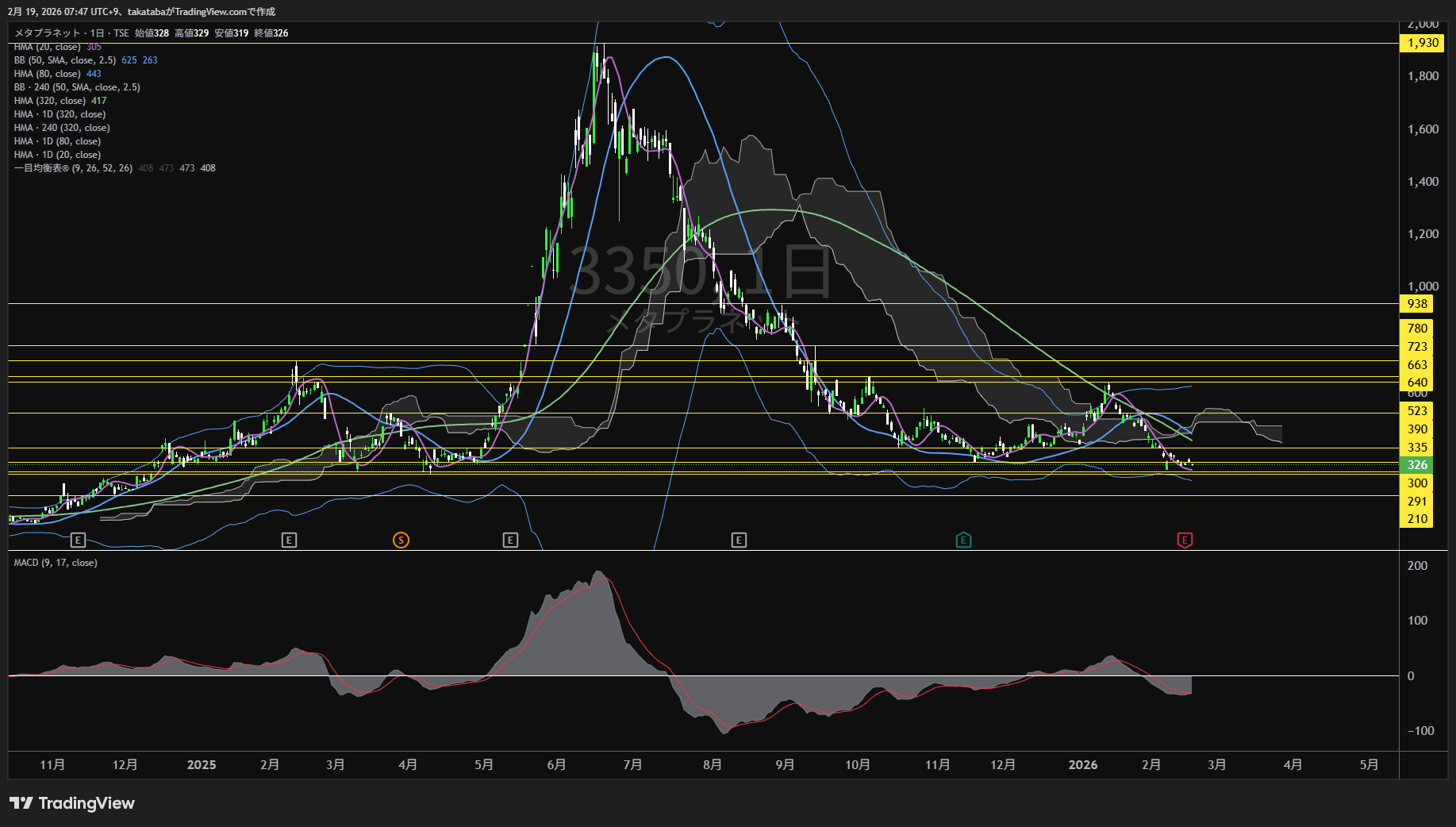1456x827 pixels.
Task: Click the 2026 label on the time axis
Action: click(1082, 765)
